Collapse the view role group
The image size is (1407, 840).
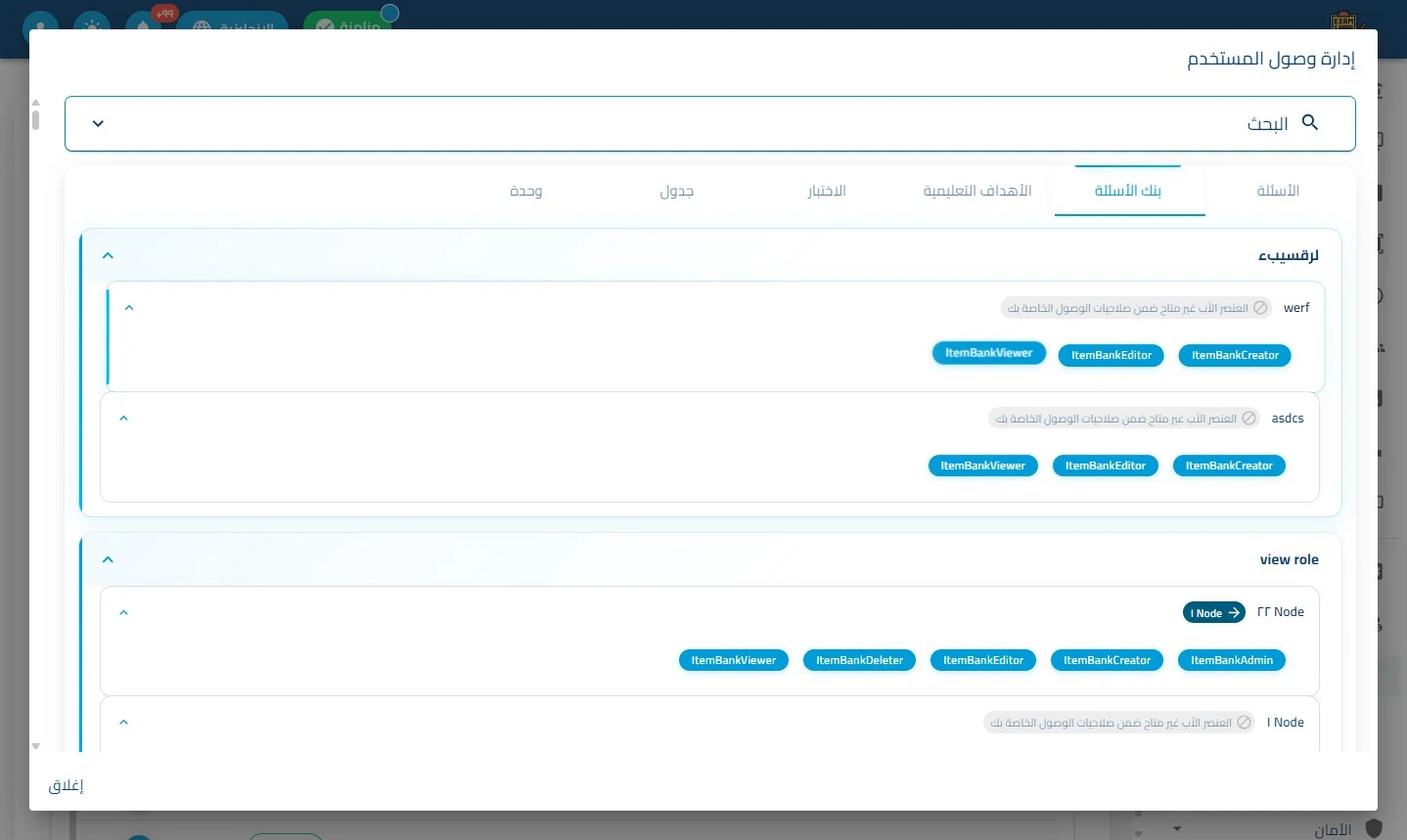[x=108, y=560]
